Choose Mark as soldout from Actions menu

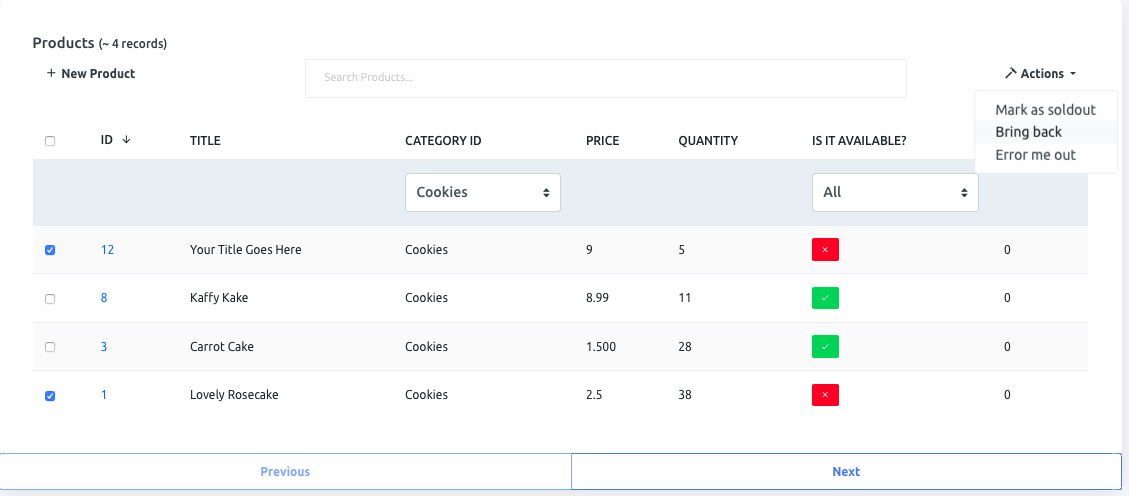click(x=1045, y=110)
